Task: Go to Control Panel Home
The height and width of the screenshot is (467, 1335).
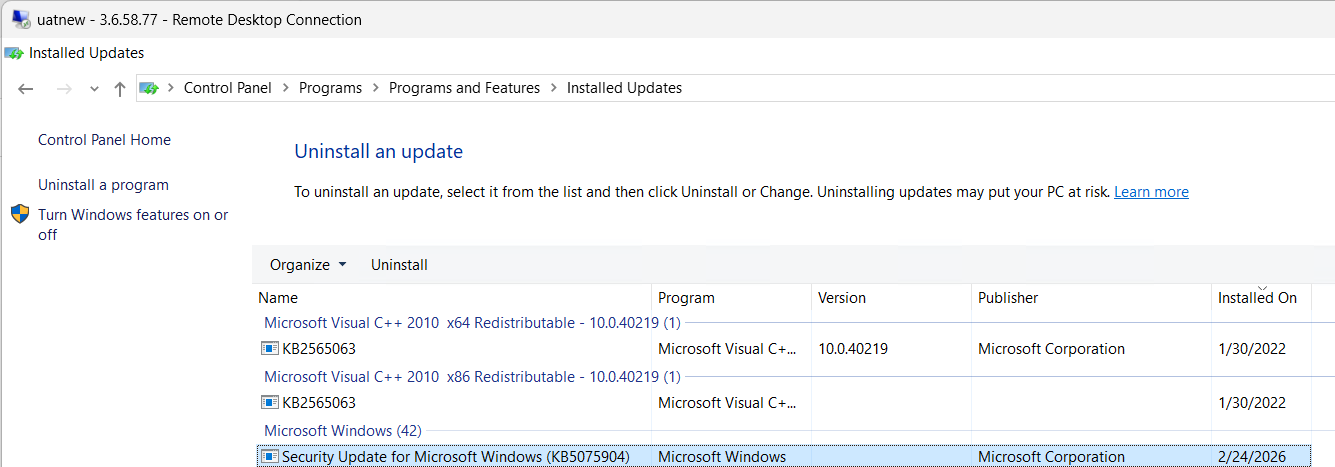Action: 104,140
